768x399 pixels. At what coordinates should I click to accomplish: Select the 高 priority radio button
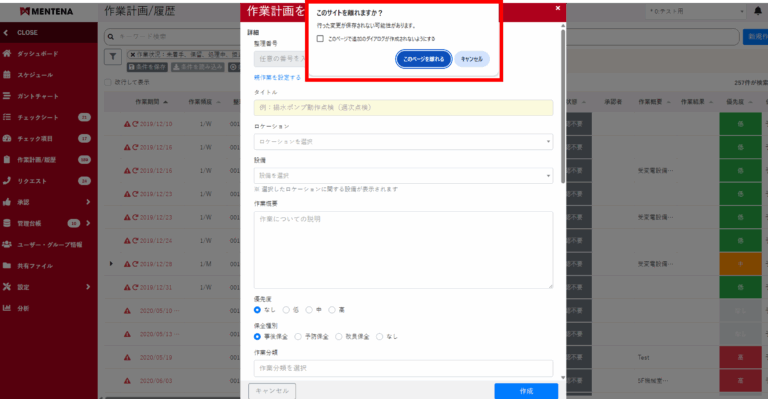pos(332,310)
